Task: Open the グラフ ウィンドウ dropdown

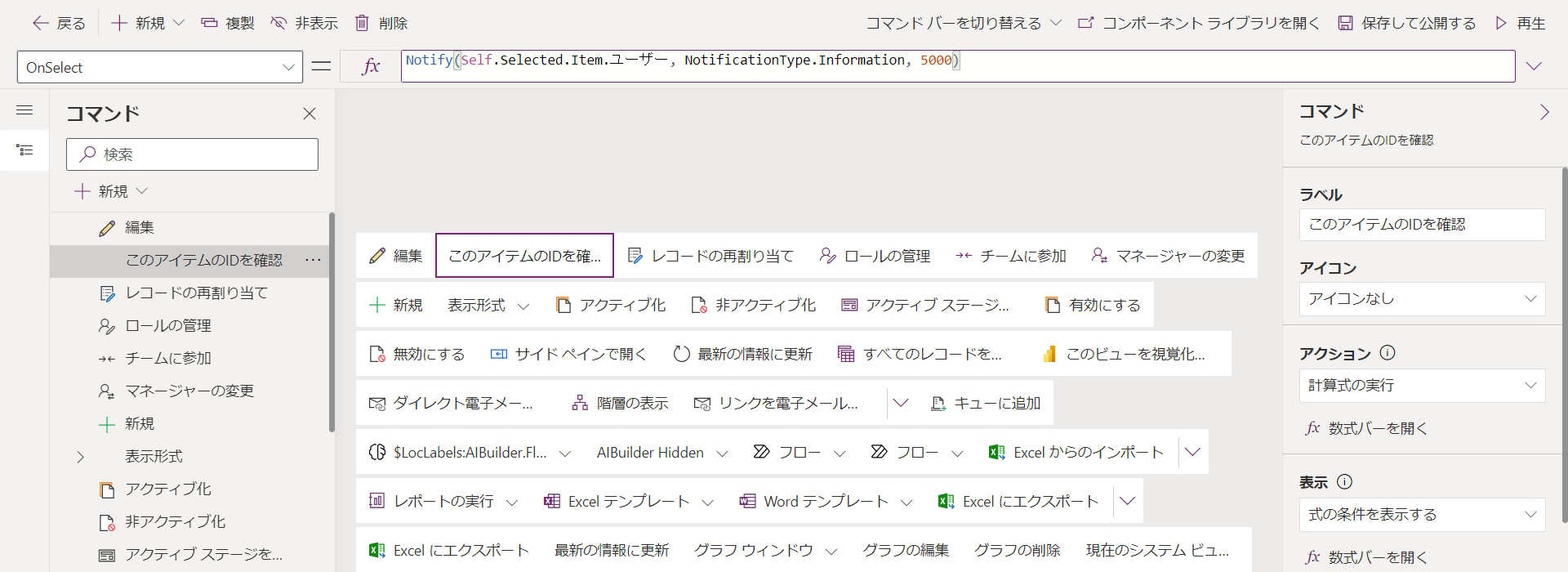Action: click(x=831, y=551)
